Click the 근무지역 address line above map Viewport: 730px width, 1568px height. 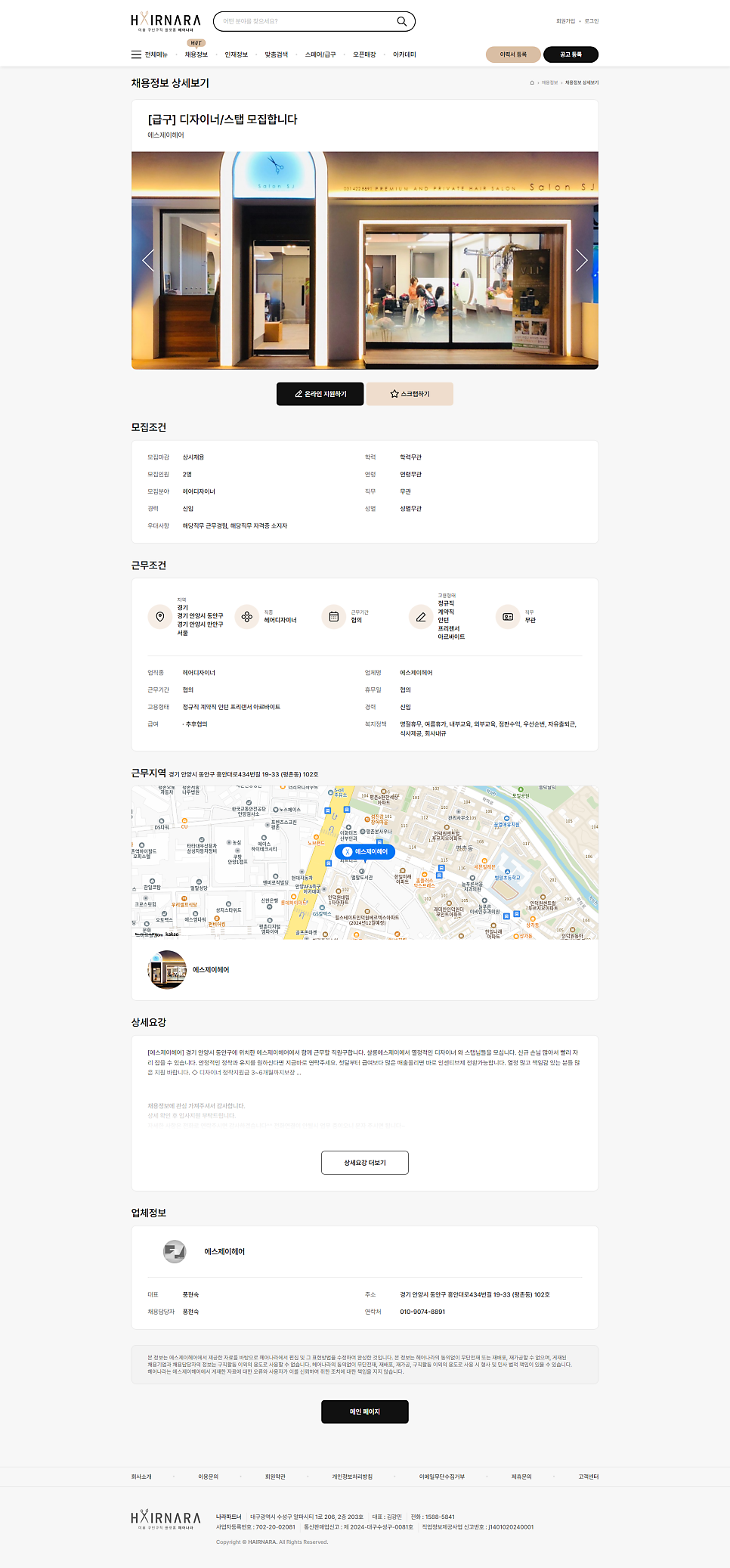click(x=243, y=774)
